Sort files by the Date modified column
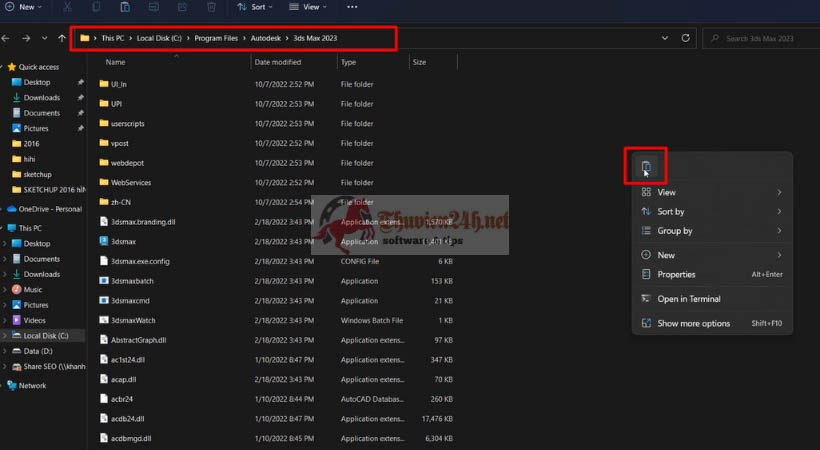The height and width of the screenshot is (450, 820). pos(278,62)
